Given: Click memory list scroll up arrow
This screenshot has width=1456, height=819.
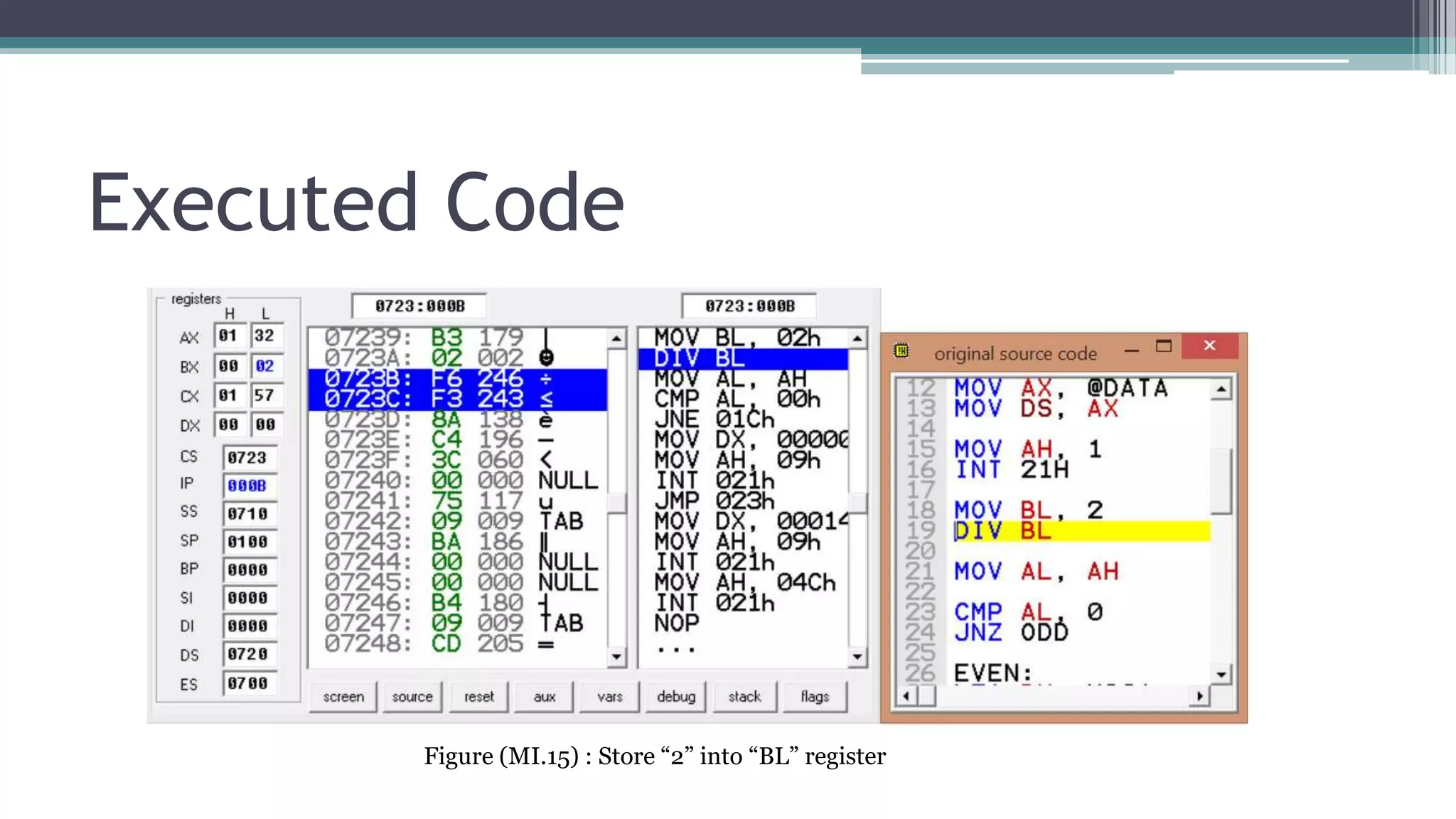Looking at the screenshot, I should tap(616, 338).
